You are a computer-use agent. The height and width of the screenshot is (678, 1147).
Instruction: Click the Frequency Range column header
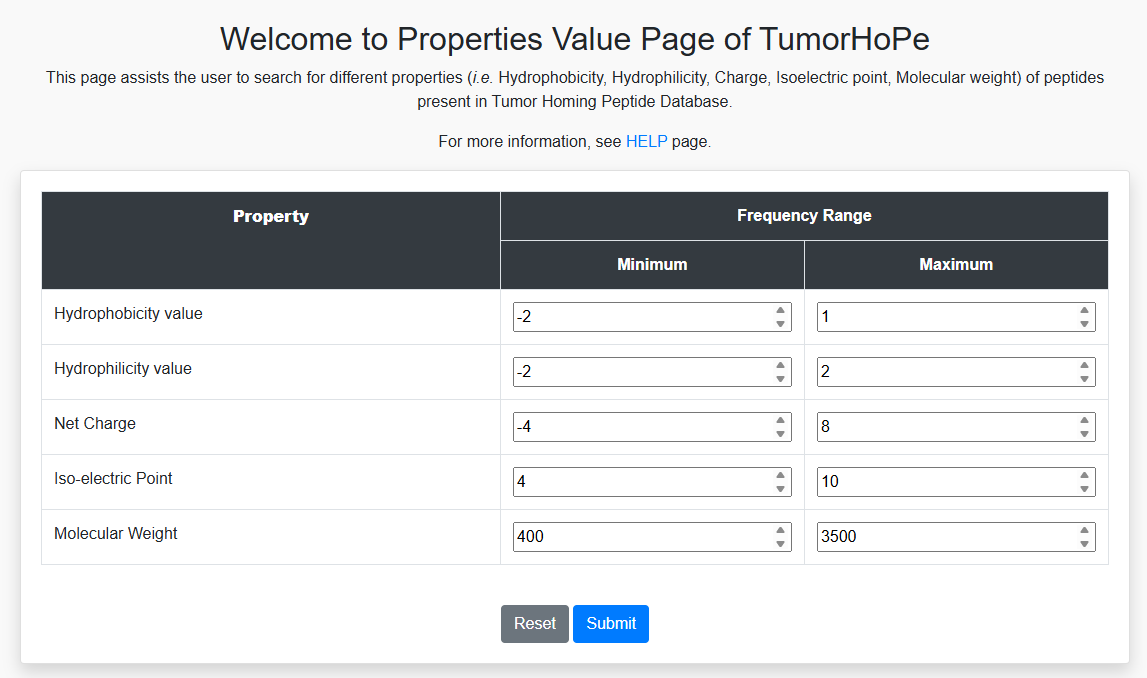(x=804, y=215)
